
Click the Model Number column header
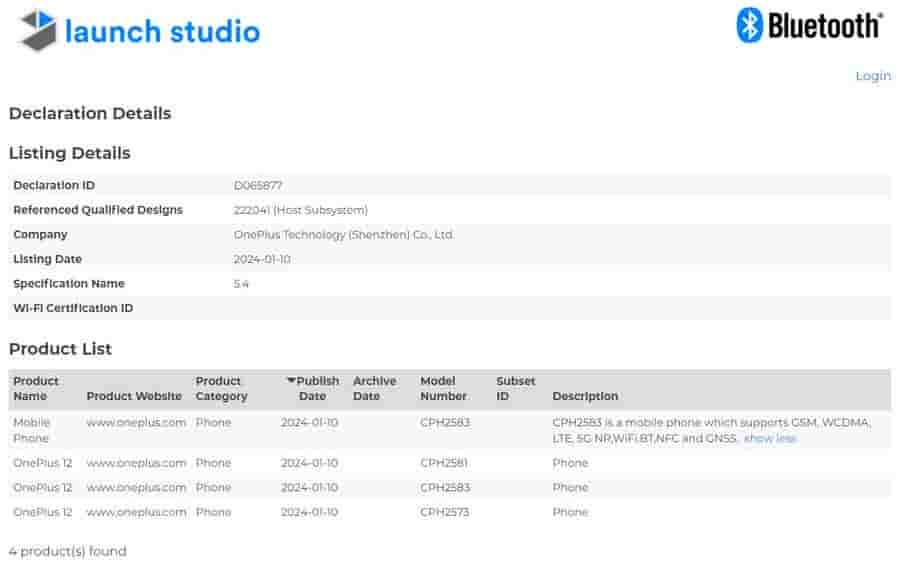(443, 388)
